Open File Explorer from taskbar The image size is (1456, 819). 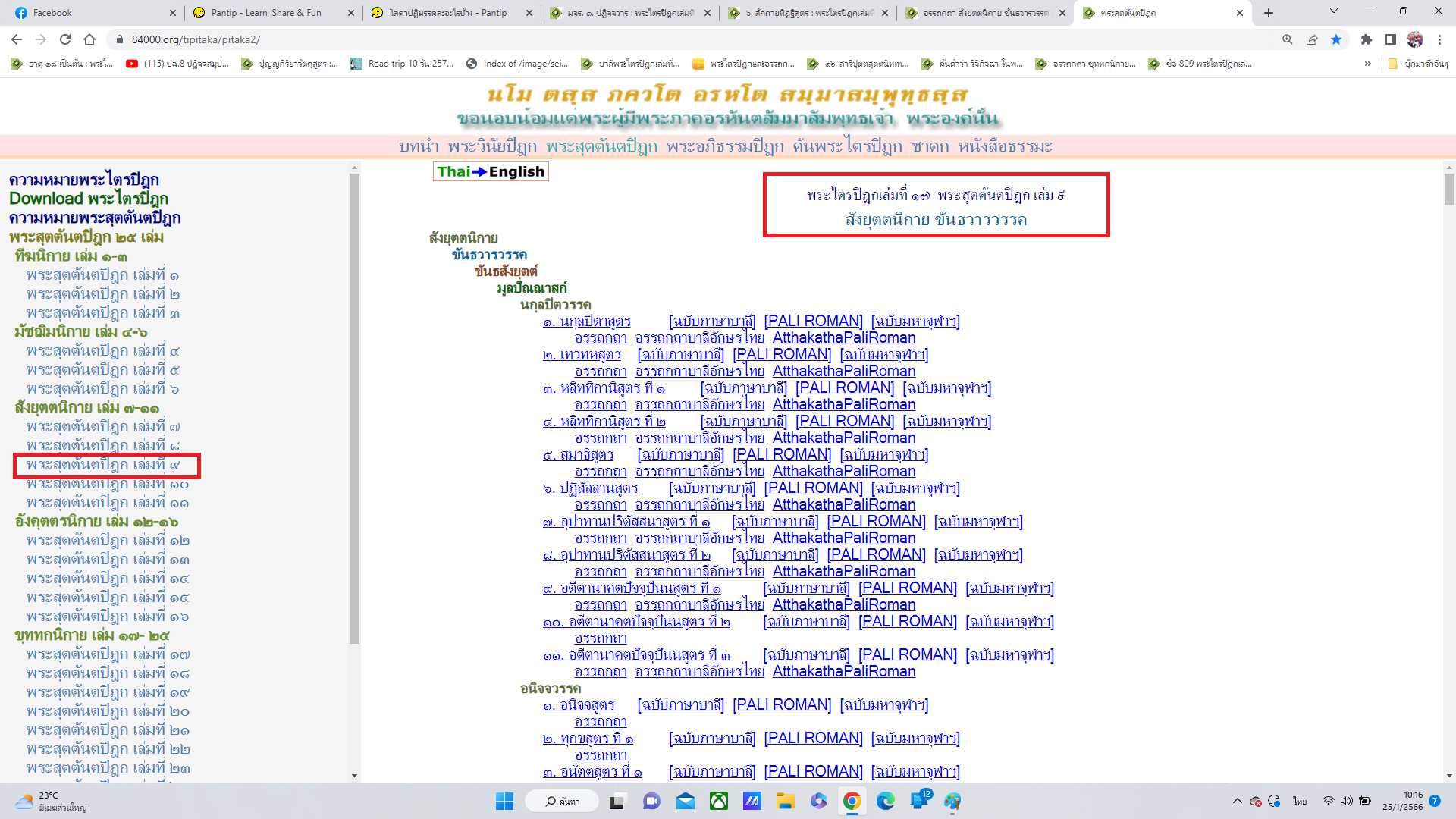click(785, 801)
